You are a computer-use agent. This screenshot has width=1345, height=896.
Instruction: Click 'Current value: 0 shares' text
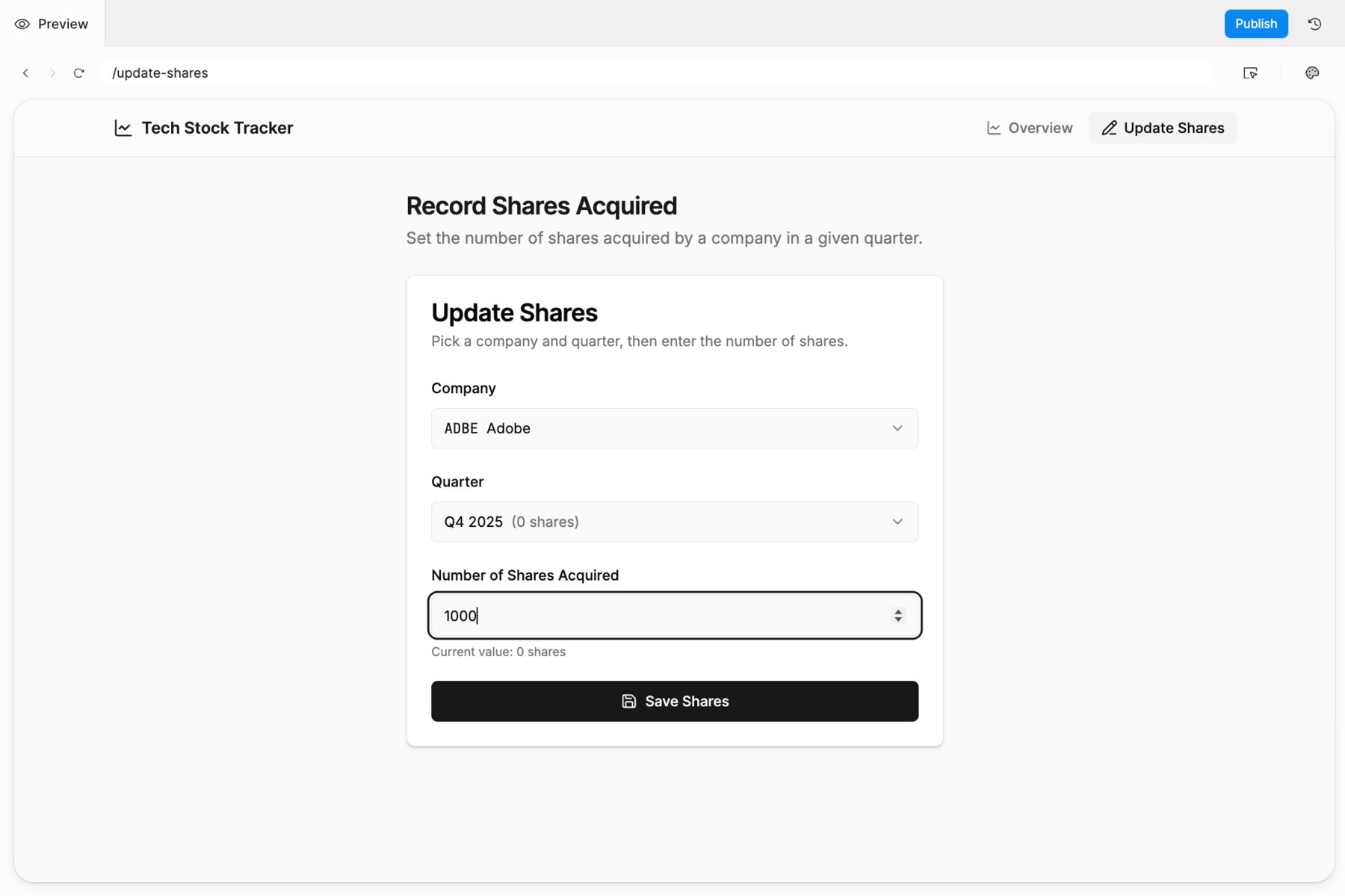click(x=498, y=652)
